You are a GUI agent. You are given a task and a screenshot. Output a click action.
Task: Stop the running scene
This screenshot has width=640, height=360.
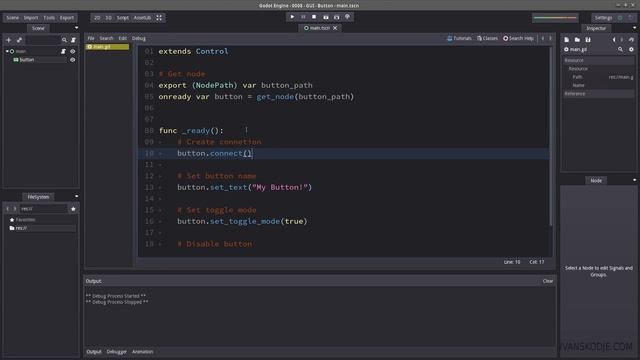pyautogui.click(x=314, y=17)
